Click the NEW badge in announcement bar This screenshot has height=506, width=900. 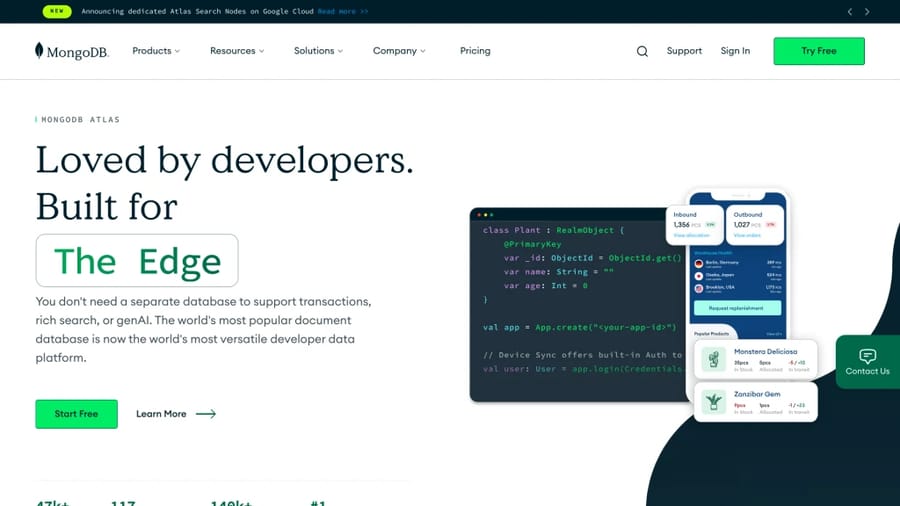(x=57, y=11)
